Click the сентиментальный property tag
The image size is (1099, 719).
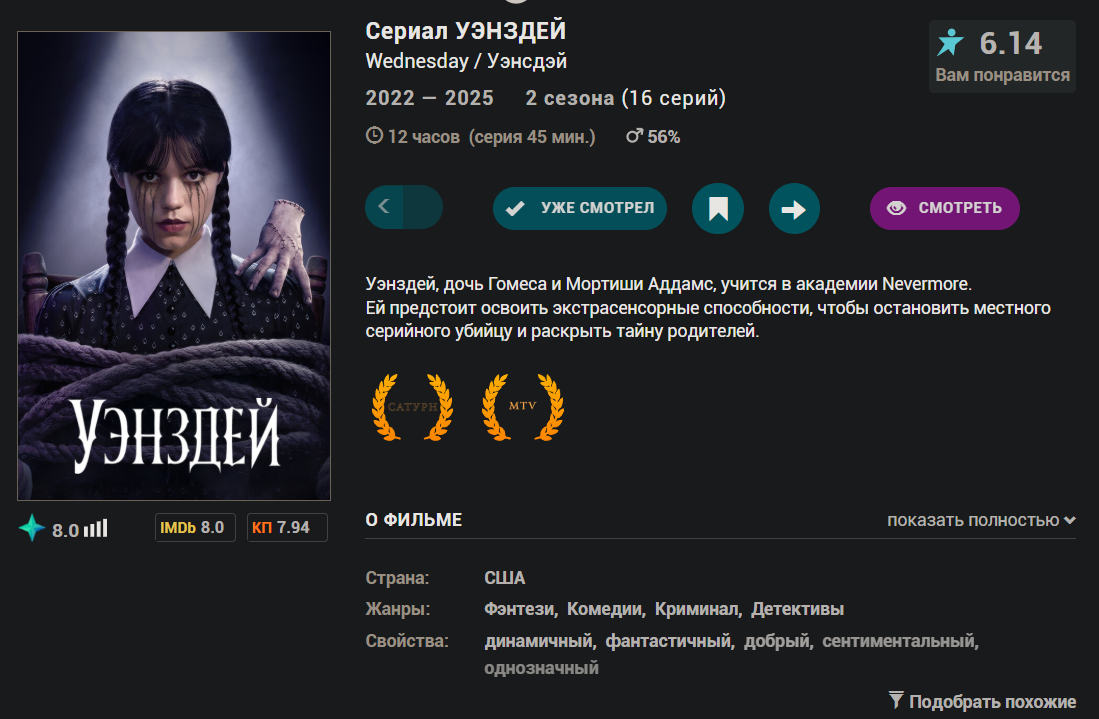point(898,641)
